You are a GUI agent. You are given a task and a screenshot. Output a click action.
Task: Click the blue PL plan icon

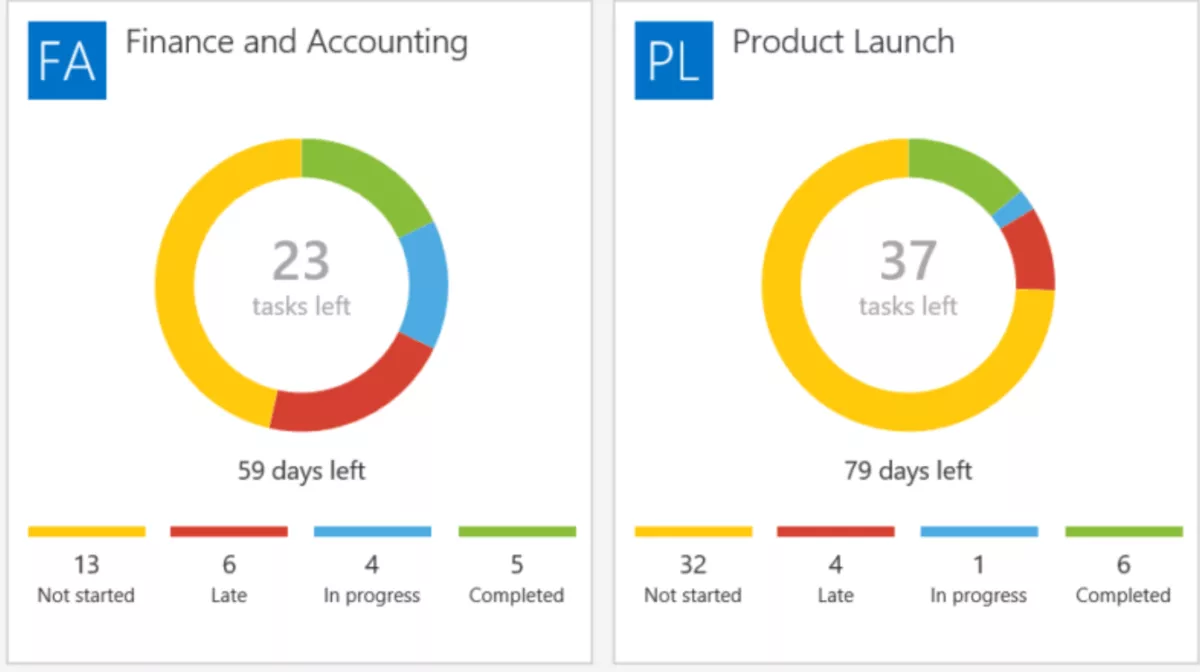click(x=672, y=60)
